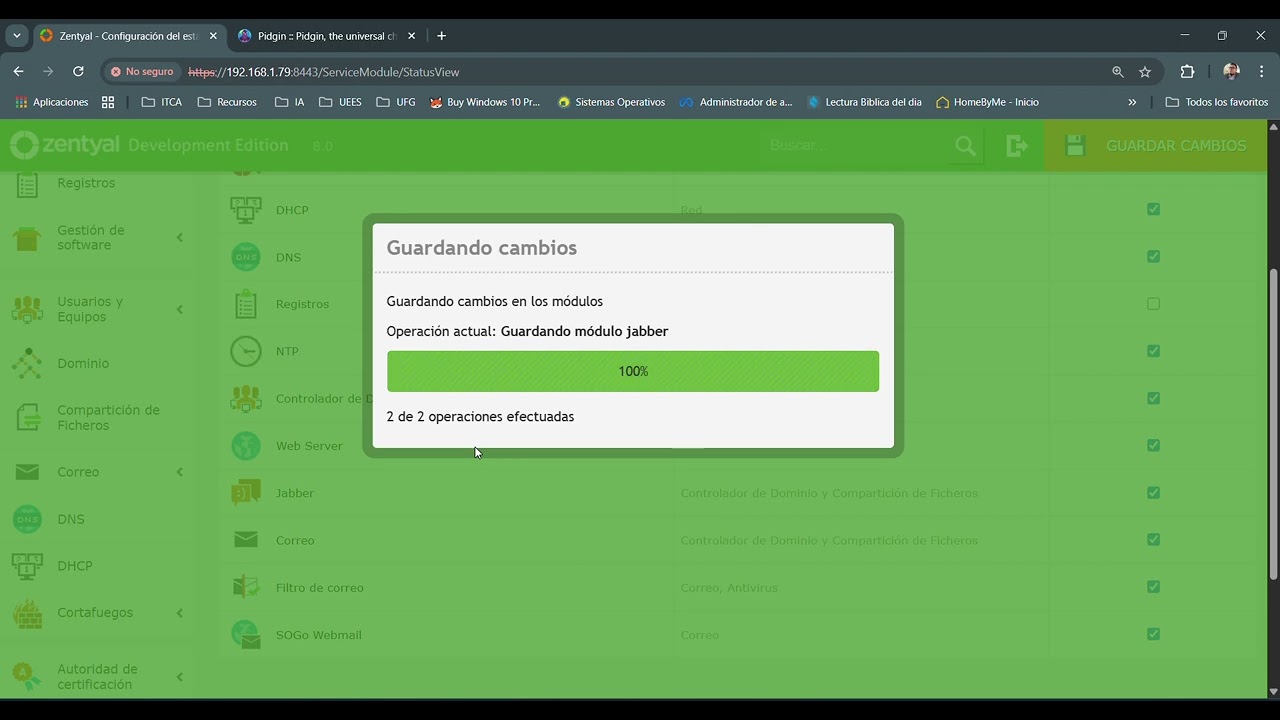The height and width of the screenshot is (720, 1280).
Task: Open Registros in the sidebar menu
Action: coord(86,183)
